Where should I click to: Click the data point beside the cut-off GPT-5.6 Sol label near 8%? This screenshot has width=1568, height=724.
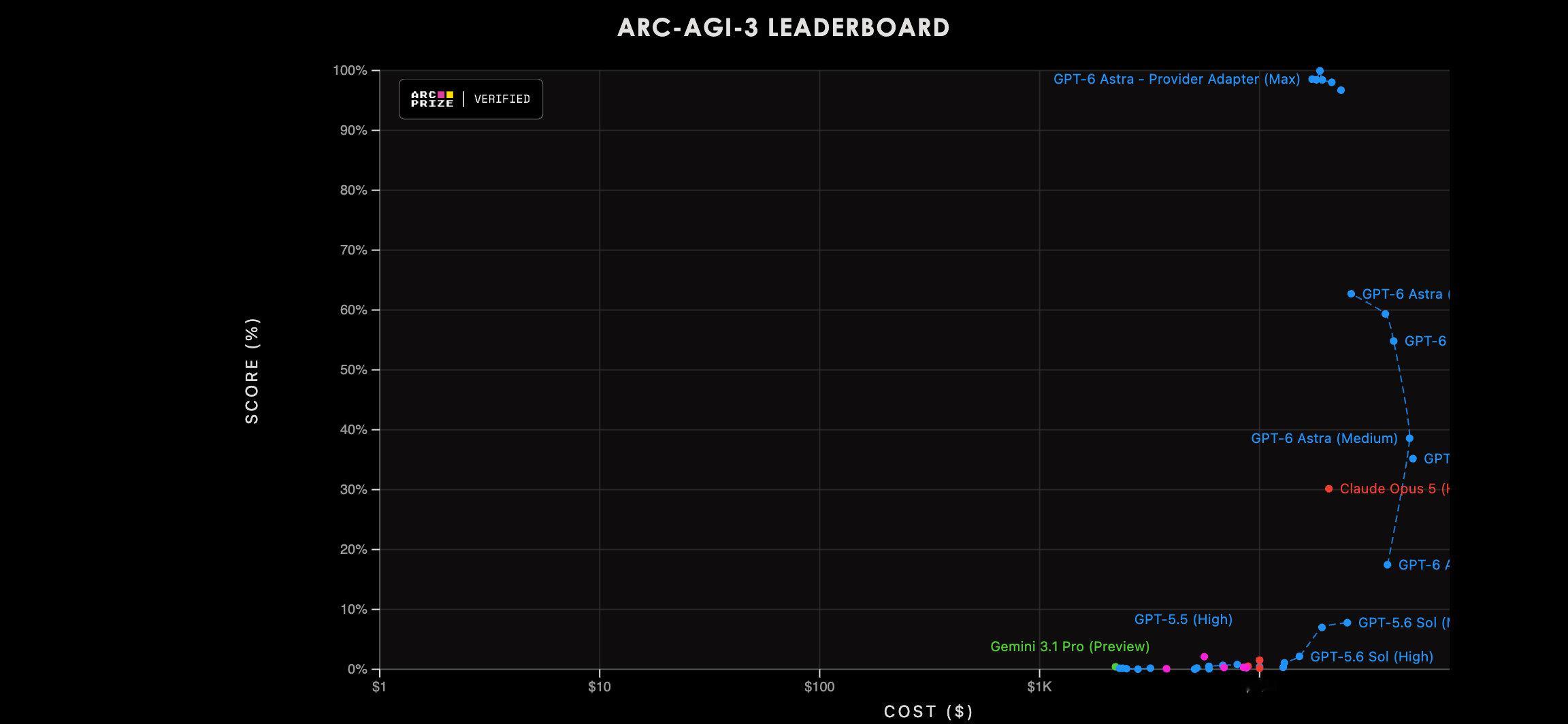[x=1347, y=623]
